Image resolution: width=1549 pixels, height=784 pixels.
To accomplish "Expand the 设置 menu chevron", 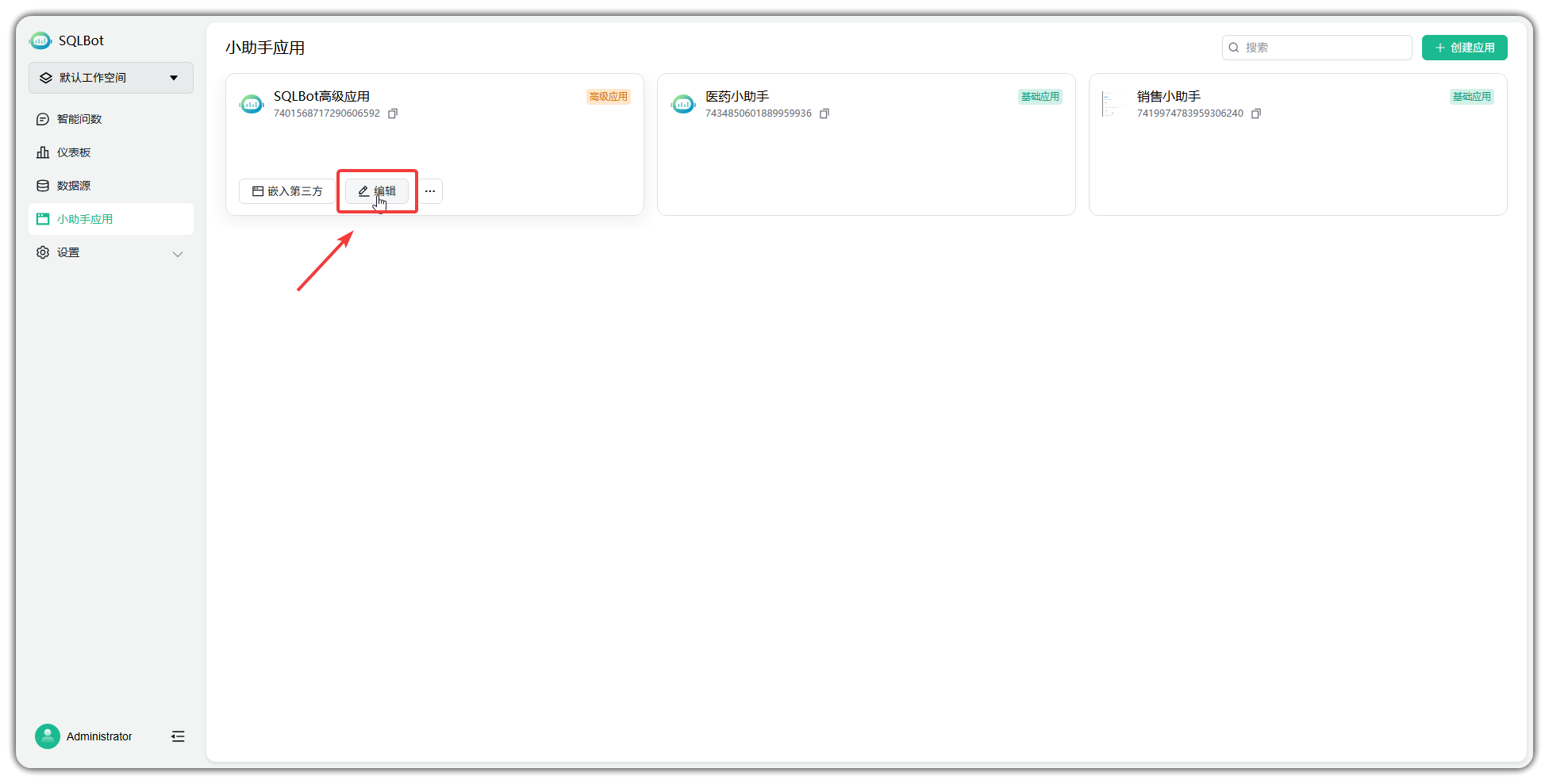I will [178, 254].
